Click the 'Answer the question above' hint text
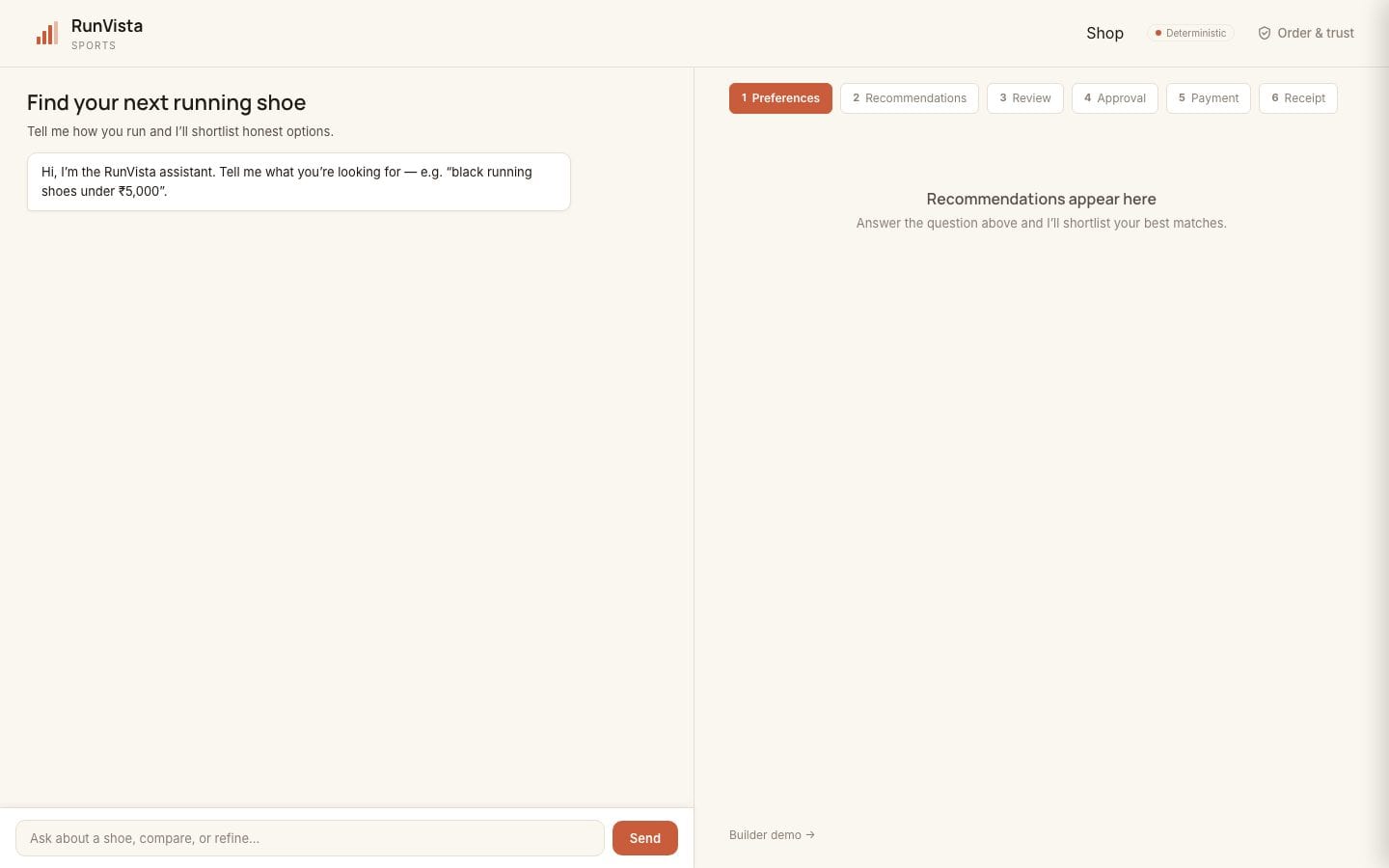Viewport: 1389px width, 868px height. point(1042,223)
